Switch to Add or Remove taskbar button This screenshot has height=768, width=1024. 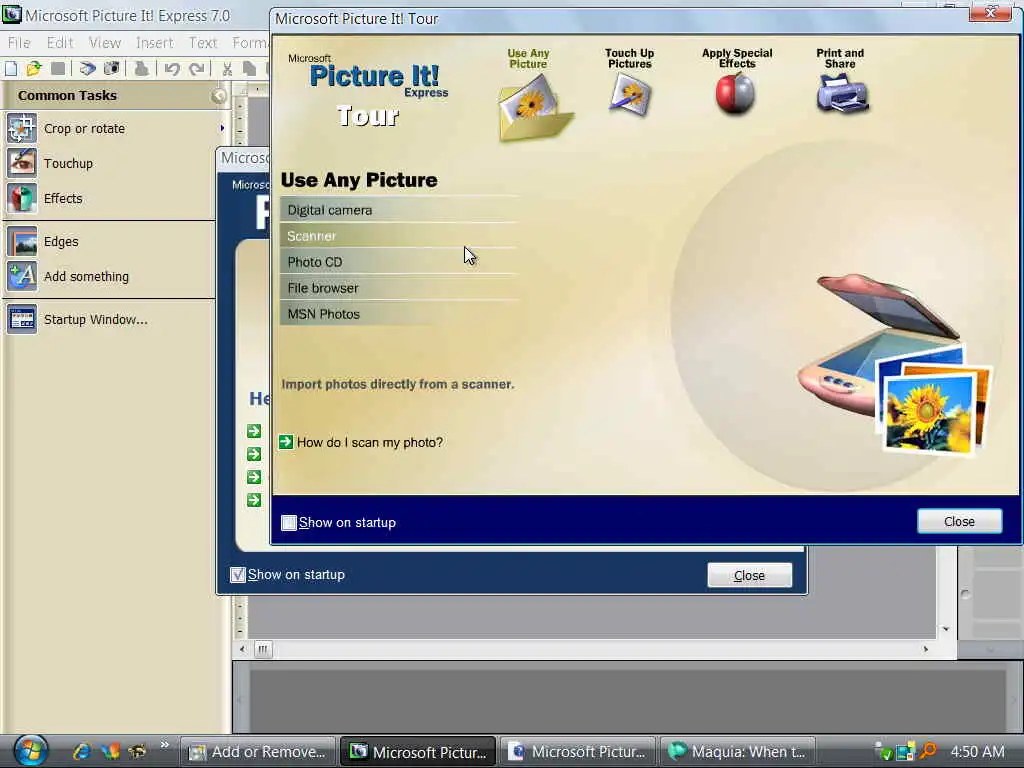258,752
